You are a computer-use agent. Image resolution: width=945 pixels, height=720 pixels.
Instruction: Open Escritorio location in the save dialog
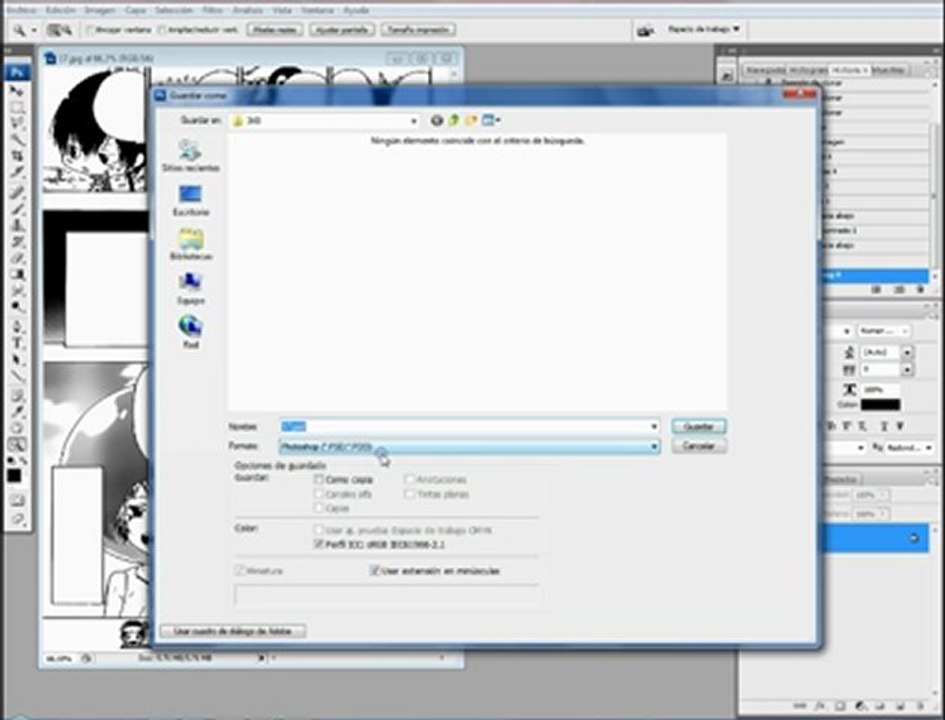190,200
